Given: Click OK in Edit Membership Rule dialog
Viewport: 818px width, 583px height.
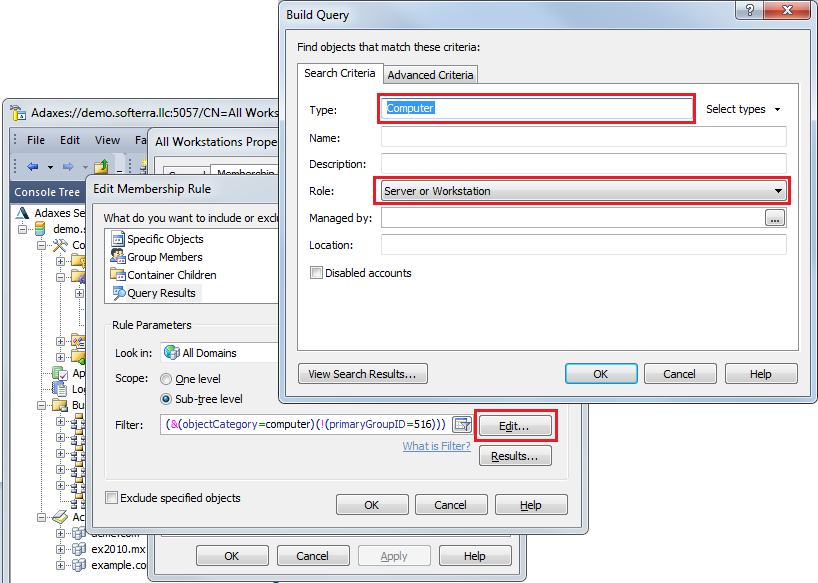Looking at the screenshot, I should coord(372,505).
